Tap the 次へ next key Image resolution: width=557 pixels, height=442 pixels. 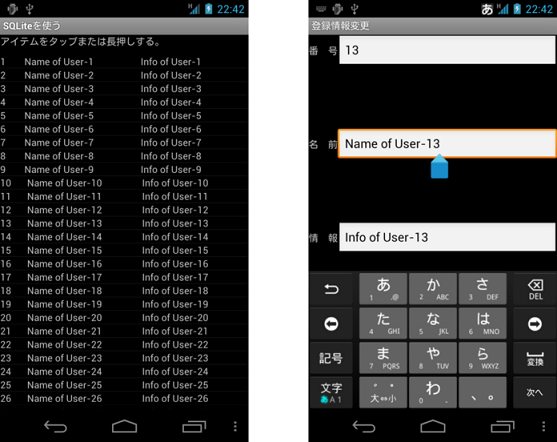point(535,393)
